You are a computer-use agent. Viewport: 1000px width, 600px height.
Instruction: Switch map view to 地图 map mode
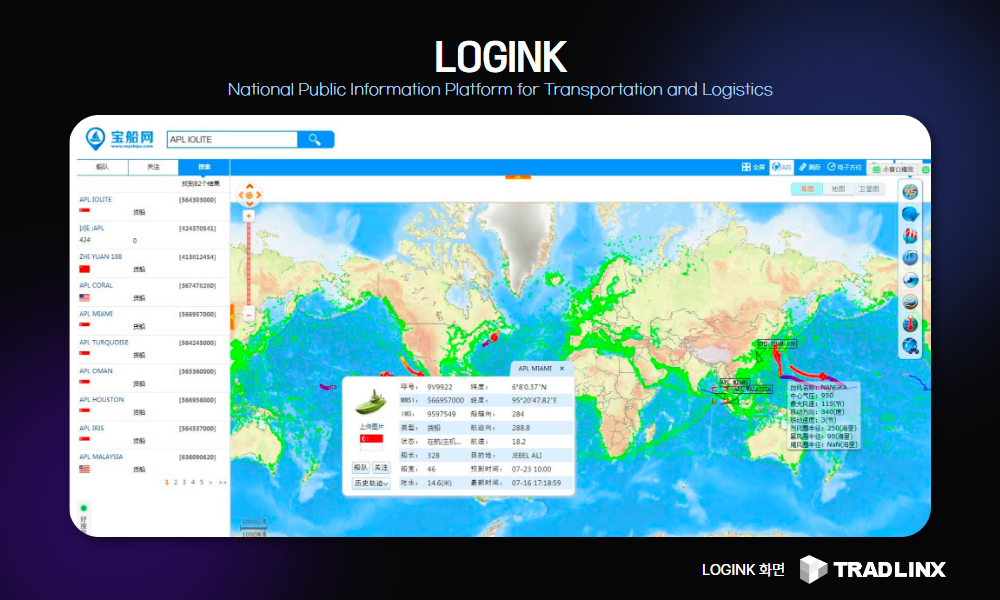click(838, 189)
